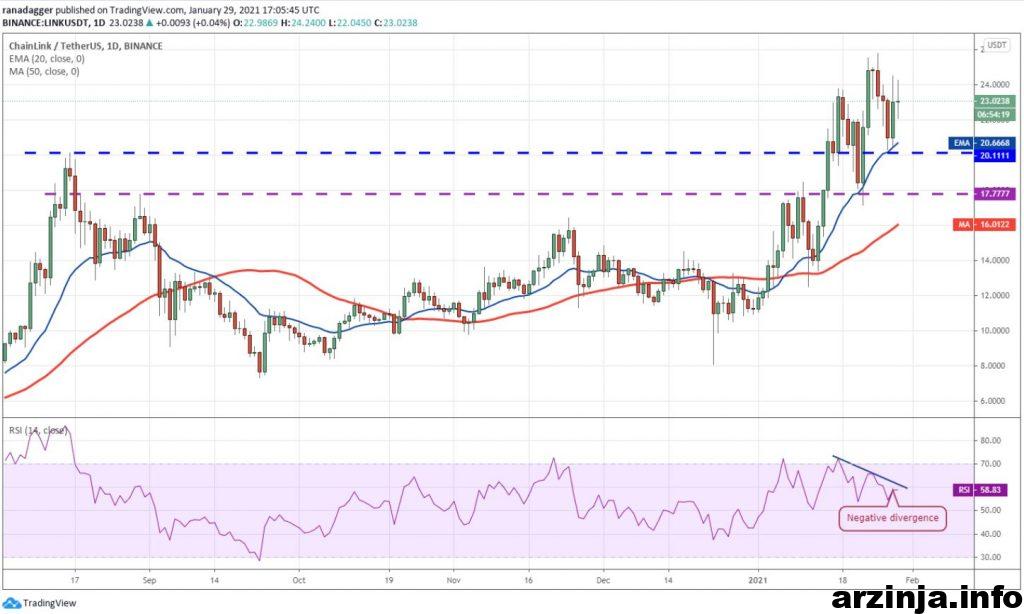Select the MA (50, close, 0) indicator legend
Viewport: 1024px width, 614px height.
click(x=44, y=71)
